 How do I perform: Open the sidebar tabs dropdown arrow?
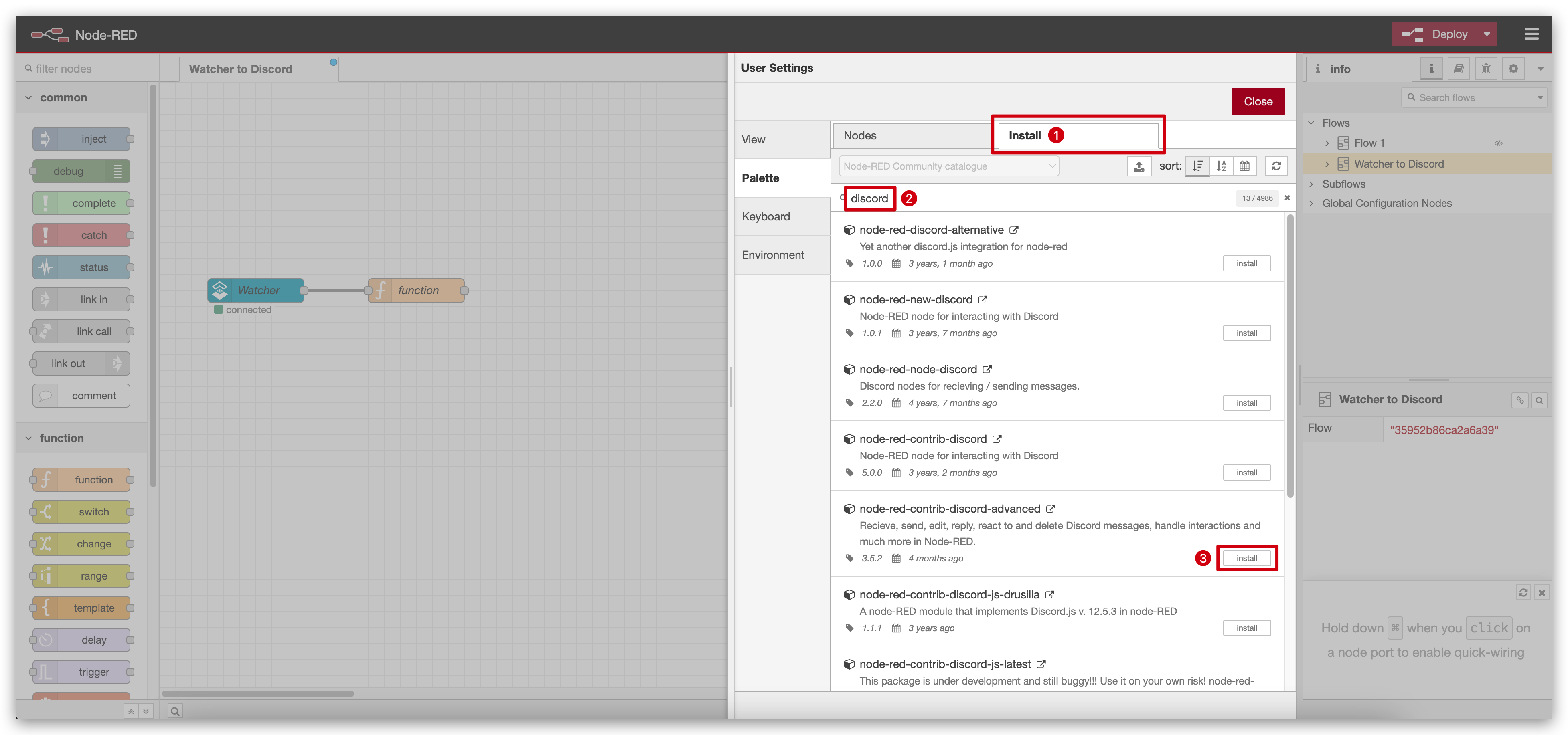pyautogui.click(x=1540, y=69)
